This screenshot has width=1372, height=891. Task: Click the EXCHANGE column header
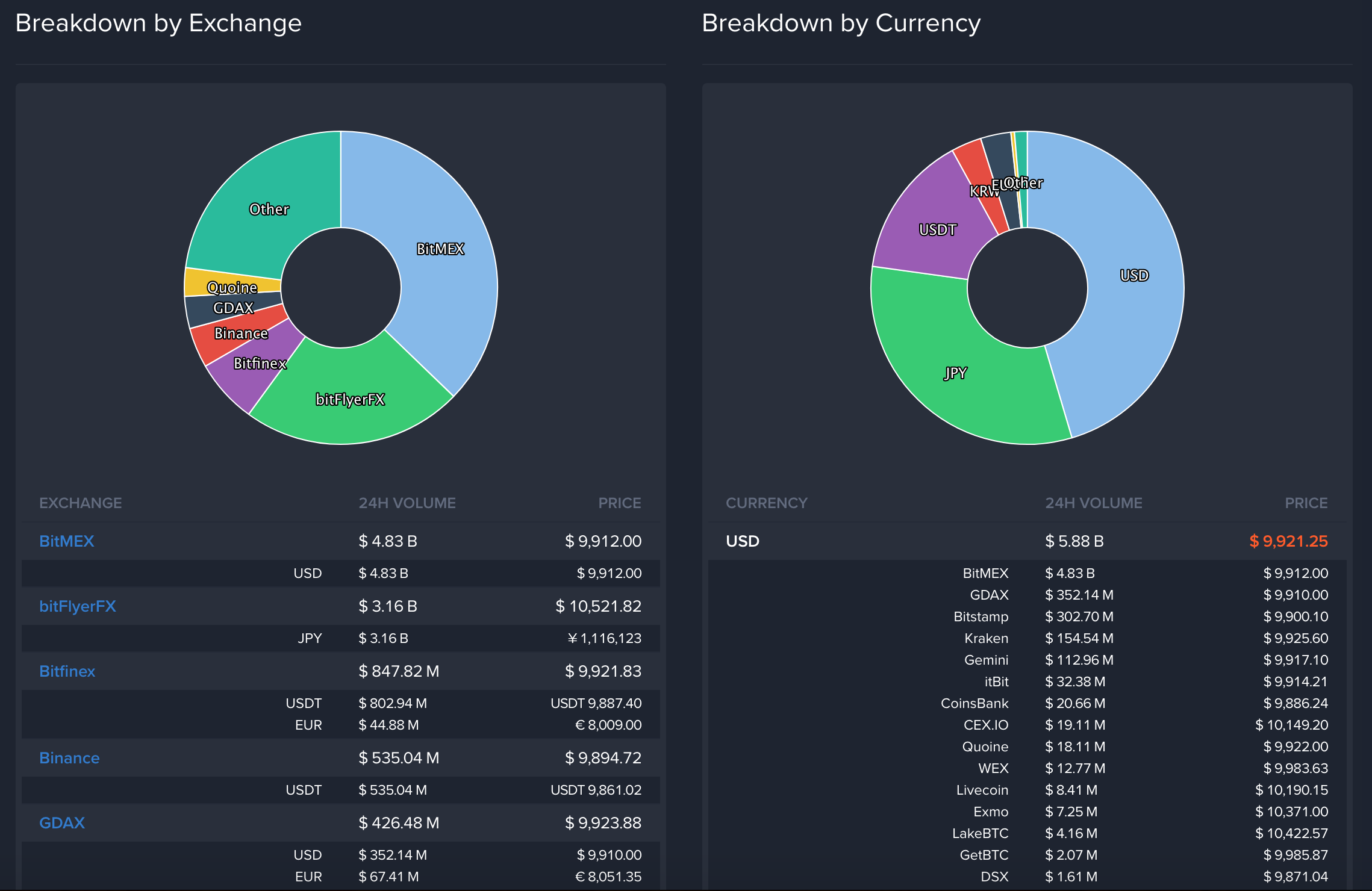tap(81, 503)
